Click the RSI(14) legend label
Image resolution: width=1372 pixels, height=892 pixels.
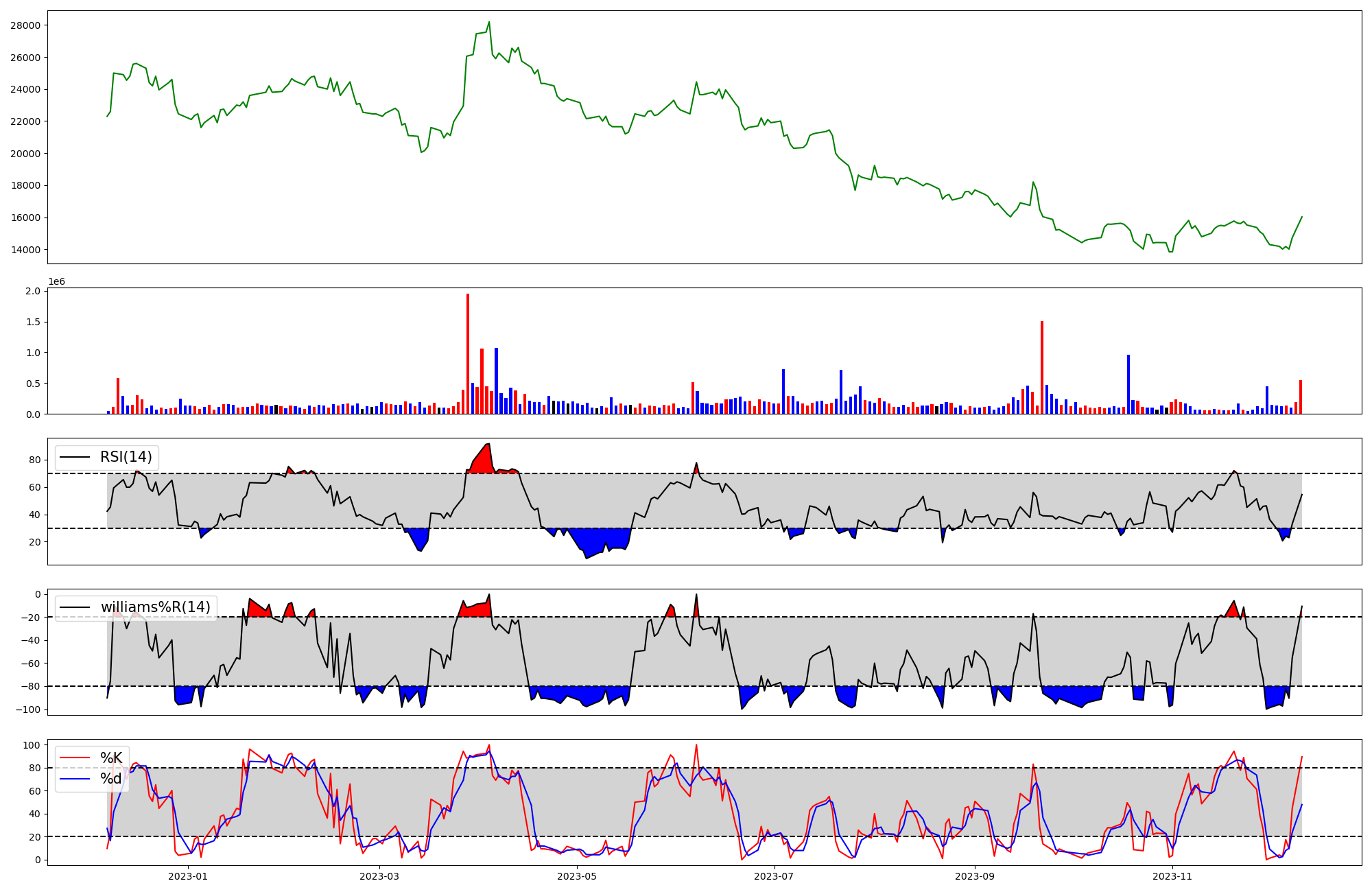click(126, 457)
